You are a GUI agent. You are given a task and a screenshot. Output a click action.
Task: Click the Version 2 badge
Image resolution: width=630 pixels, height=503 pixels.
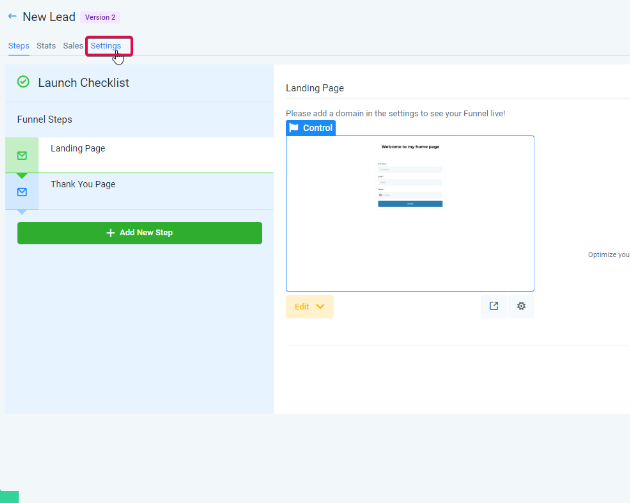click(100, 17)
